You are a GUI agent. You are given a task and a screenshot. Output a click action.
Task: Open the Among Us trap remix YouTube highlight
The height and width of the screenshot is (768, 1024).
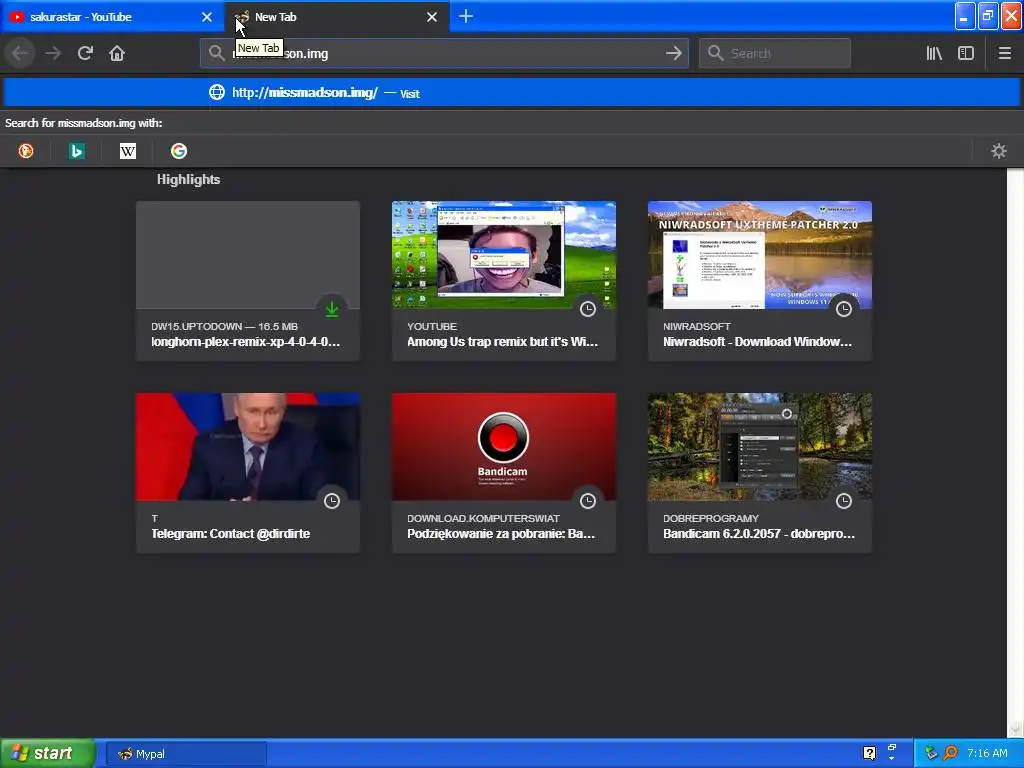(x=504, y=281)
